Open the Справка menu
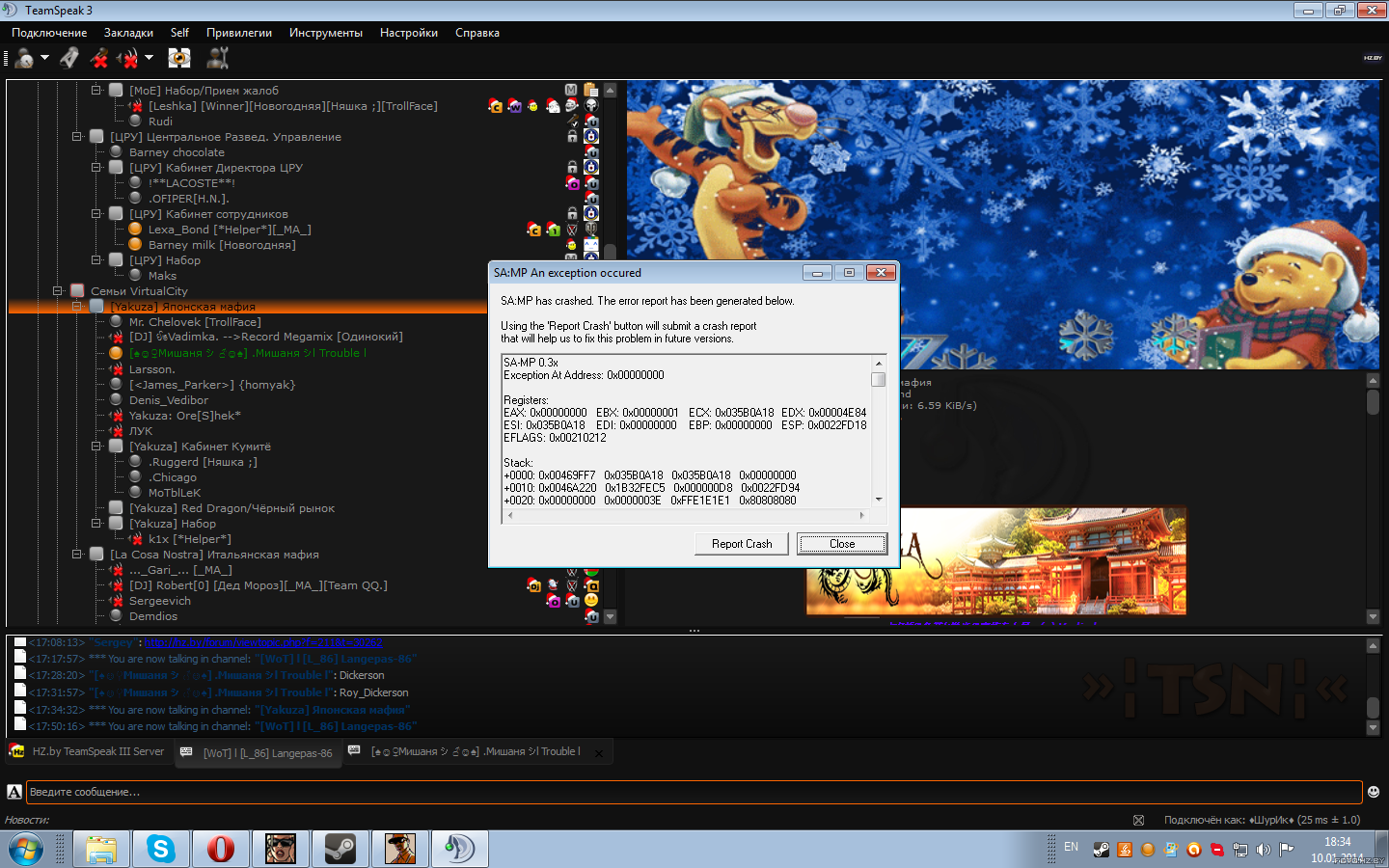The height and width of the screenshot is (868, 1389). pos(477,33)
